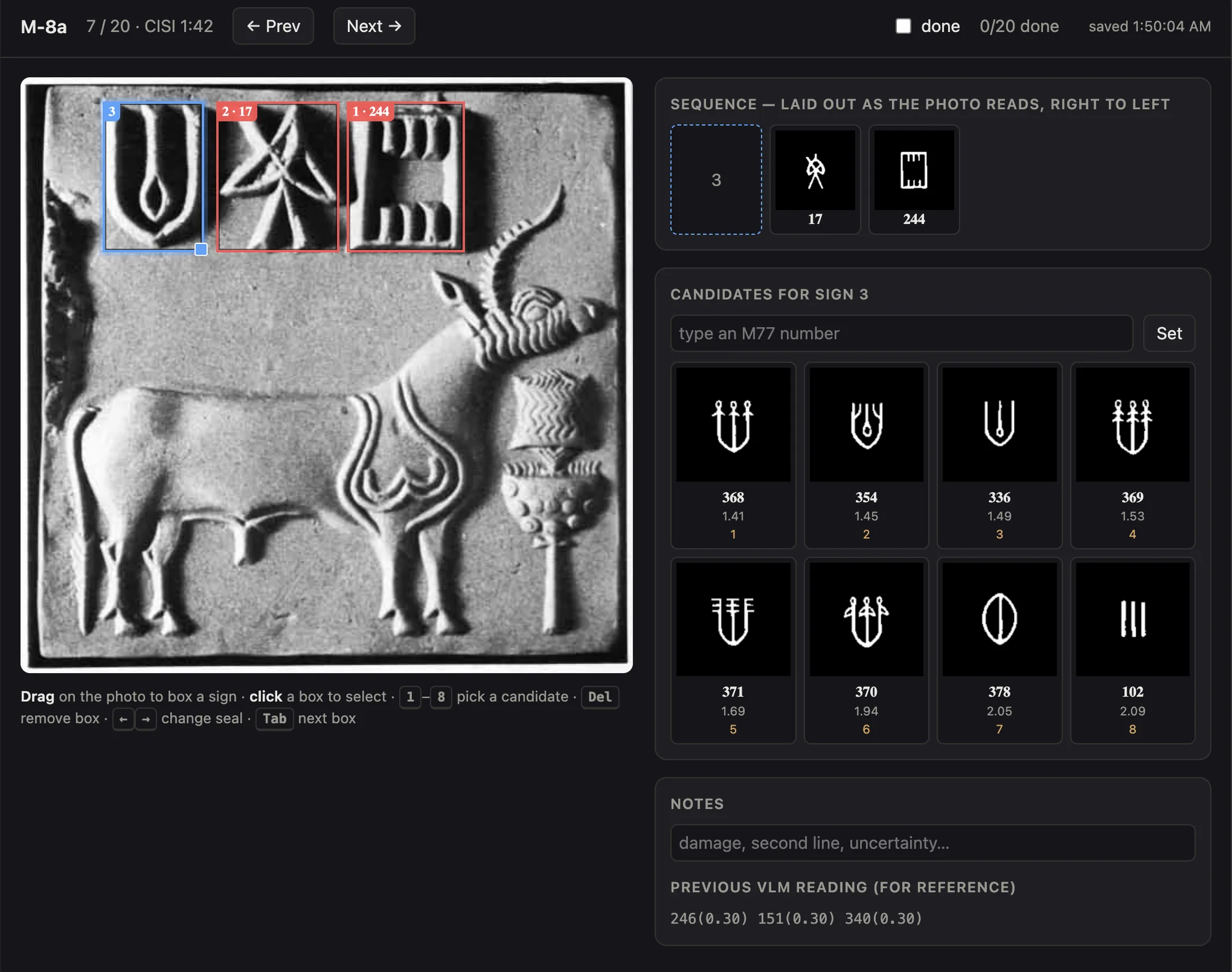Select sign 244 in the sequence row
This screenshot has width=1232, height=972.
[914, 179]
